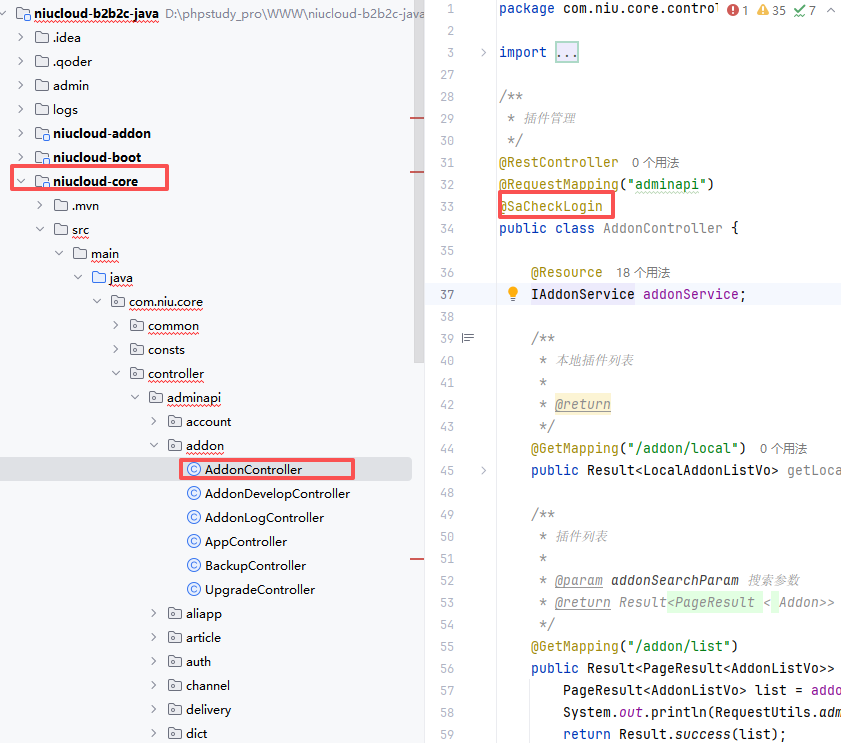
Task: Collapse the niucloud-core module node
Action: 21,182
